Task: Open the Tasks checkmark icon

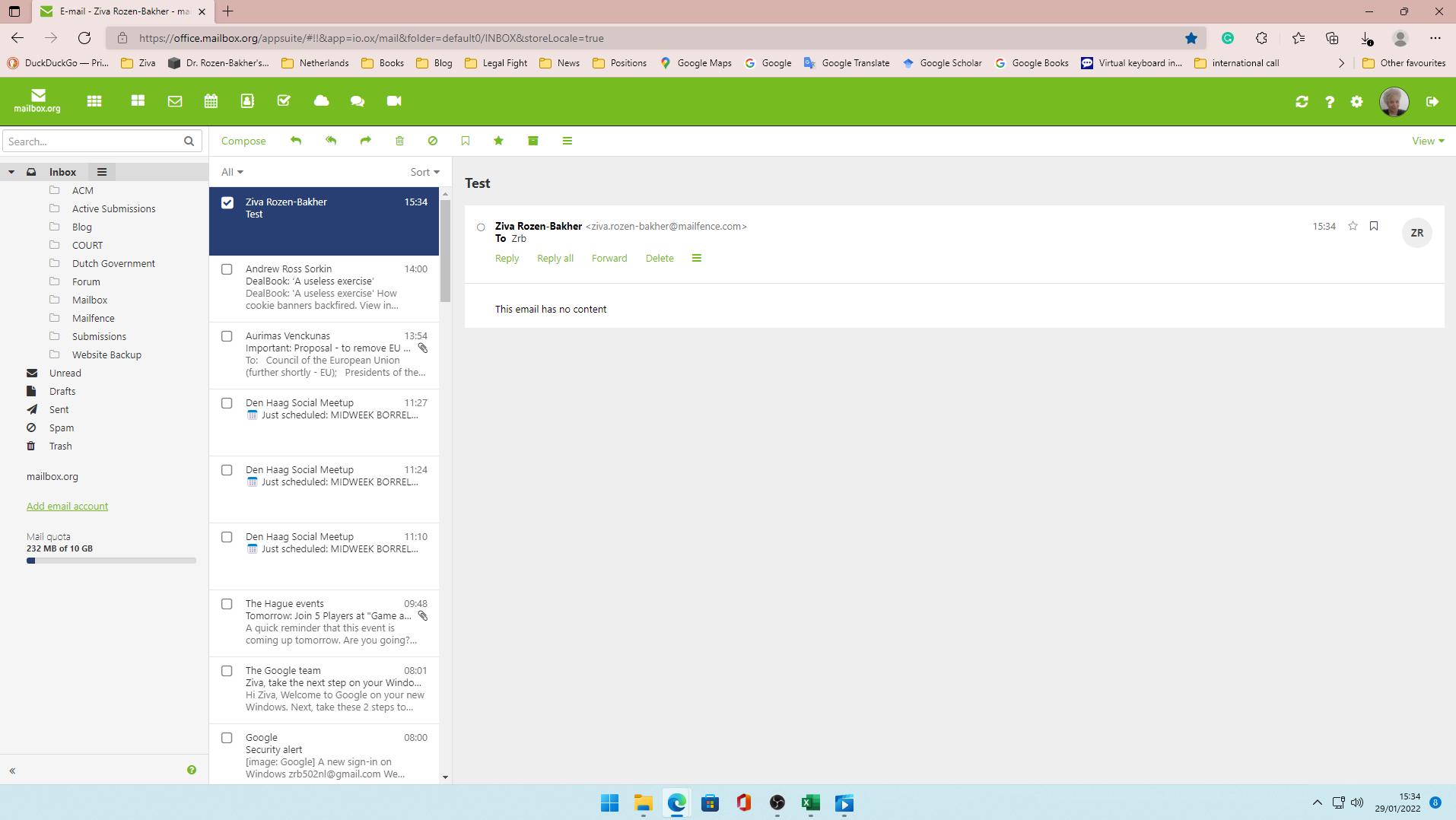Action: [284, 101]
